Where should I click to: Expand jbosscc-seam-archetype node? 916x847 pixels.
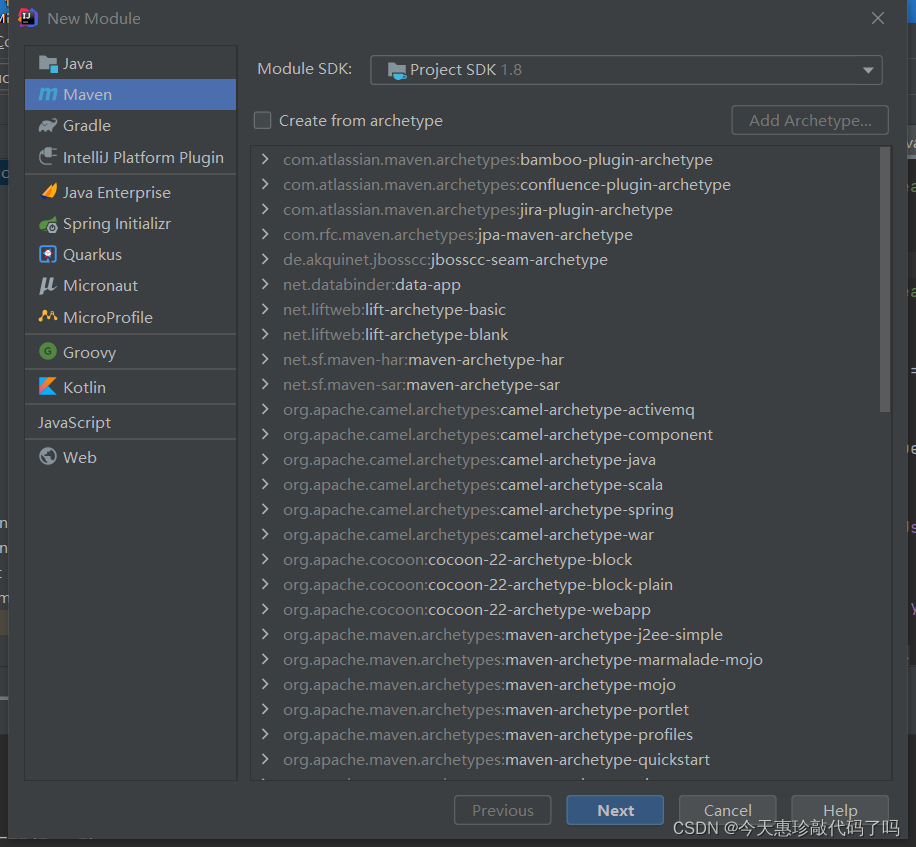[x=265, y=259]
